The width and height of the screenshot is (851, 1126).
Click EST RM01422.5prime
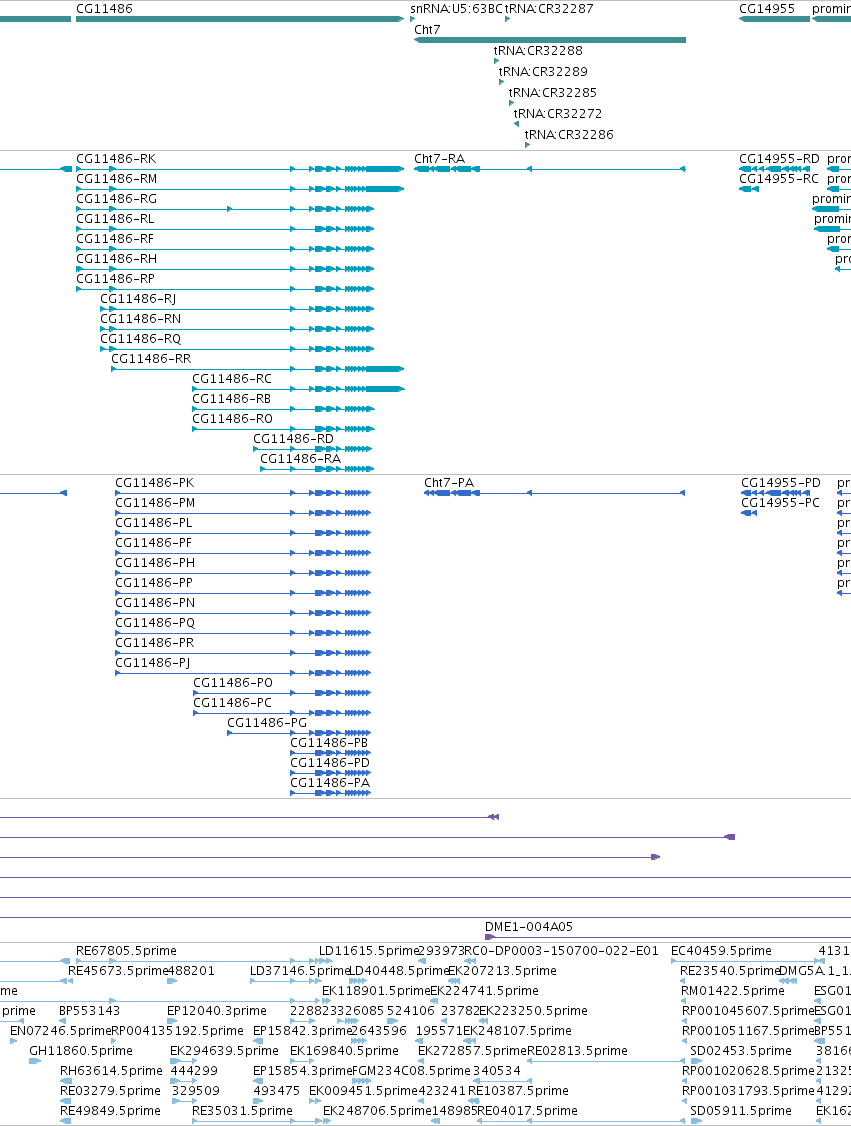[x=733, y=992]
